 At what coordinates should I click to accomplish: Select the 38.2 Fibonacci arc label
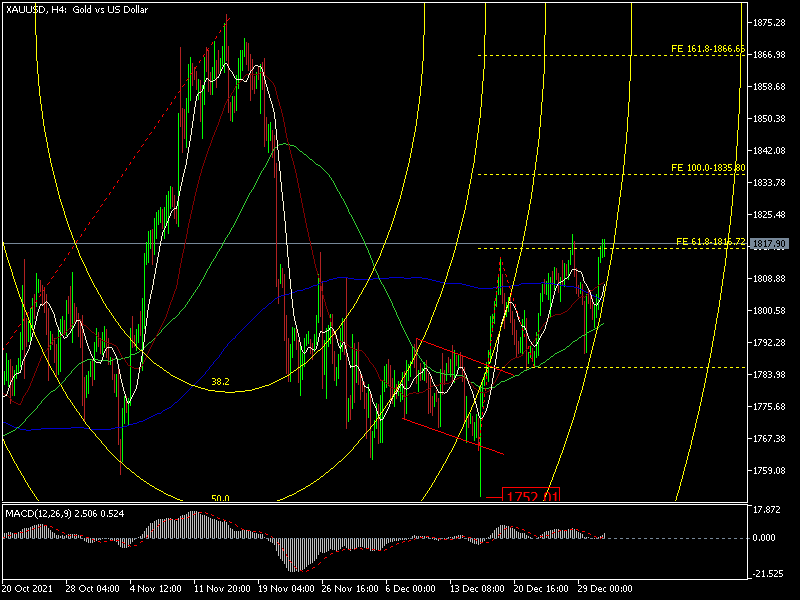pos(220,382)
